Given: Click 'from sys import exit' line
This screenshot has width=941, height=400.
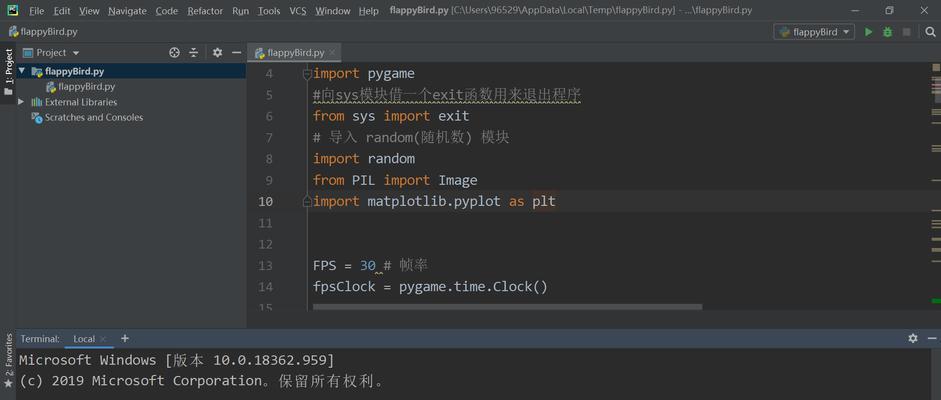Looking at the screenshot, I should 391,116.
